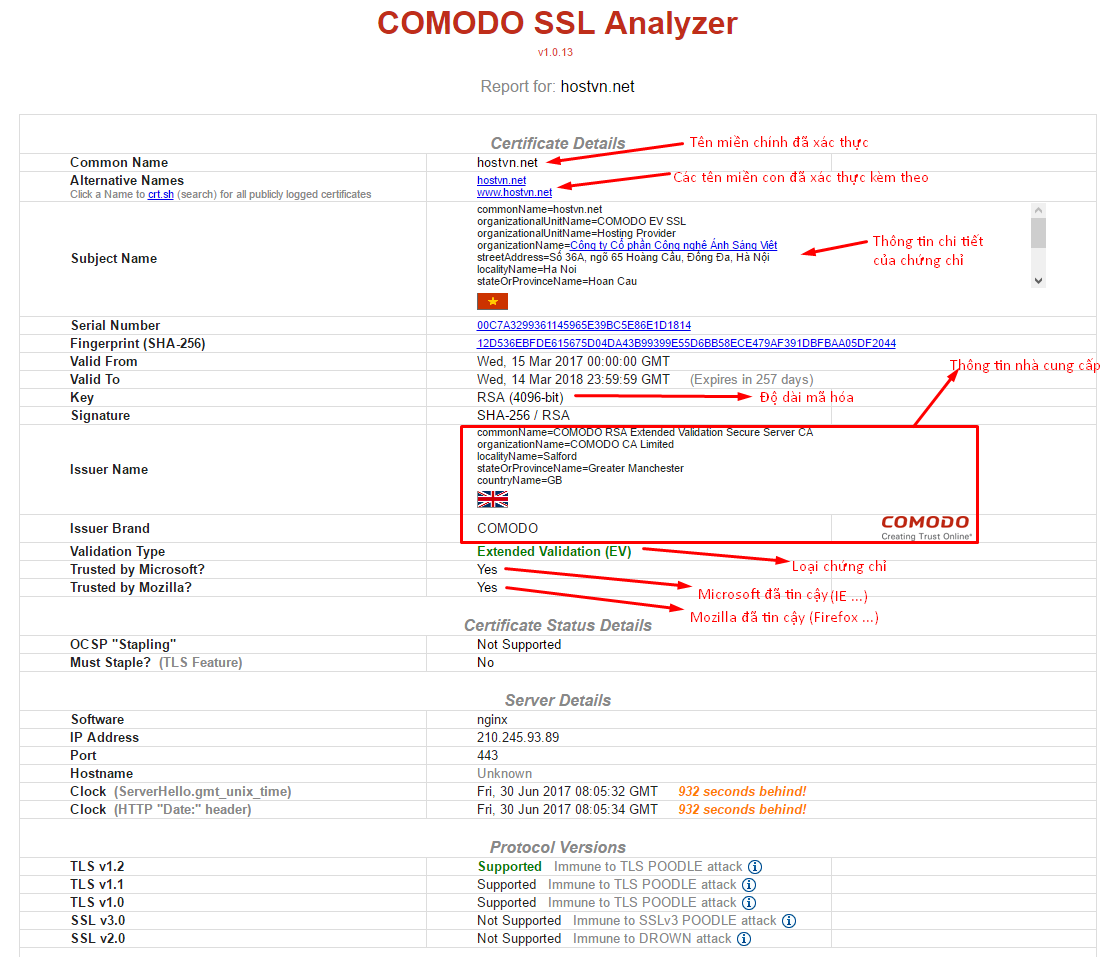Click the COMODO SSL Analyzer title

pos(557,23)
